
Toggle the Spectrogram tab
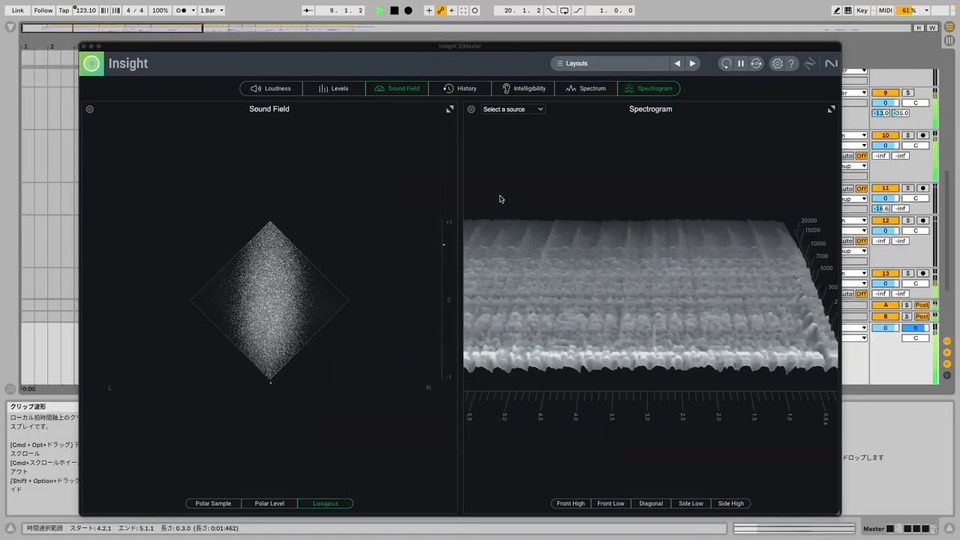pos(649,88)
